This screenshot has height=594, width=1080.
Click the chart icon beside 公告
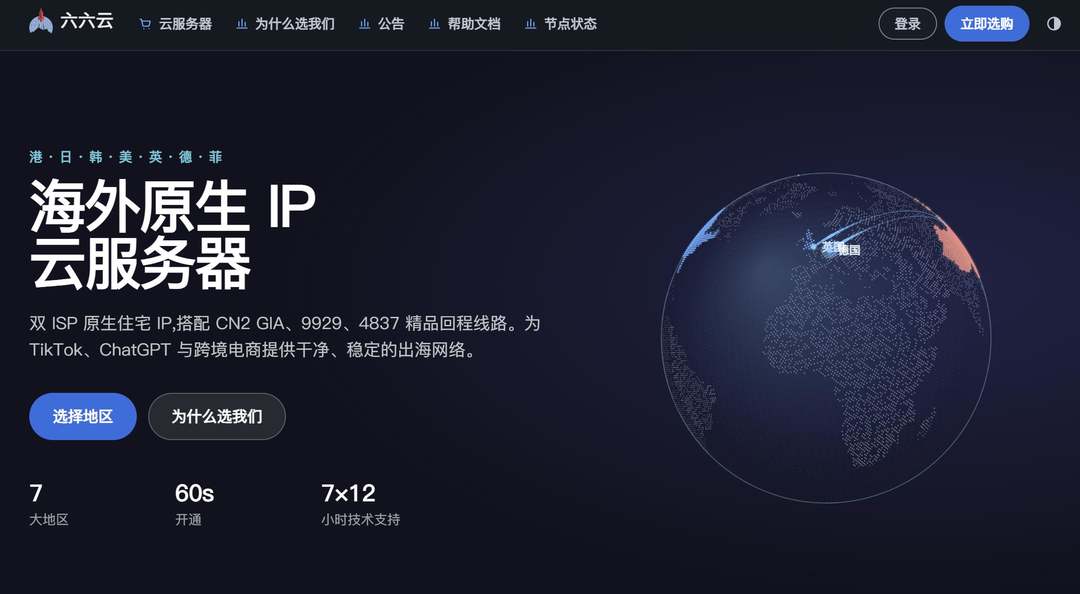(x=364, y=24)
